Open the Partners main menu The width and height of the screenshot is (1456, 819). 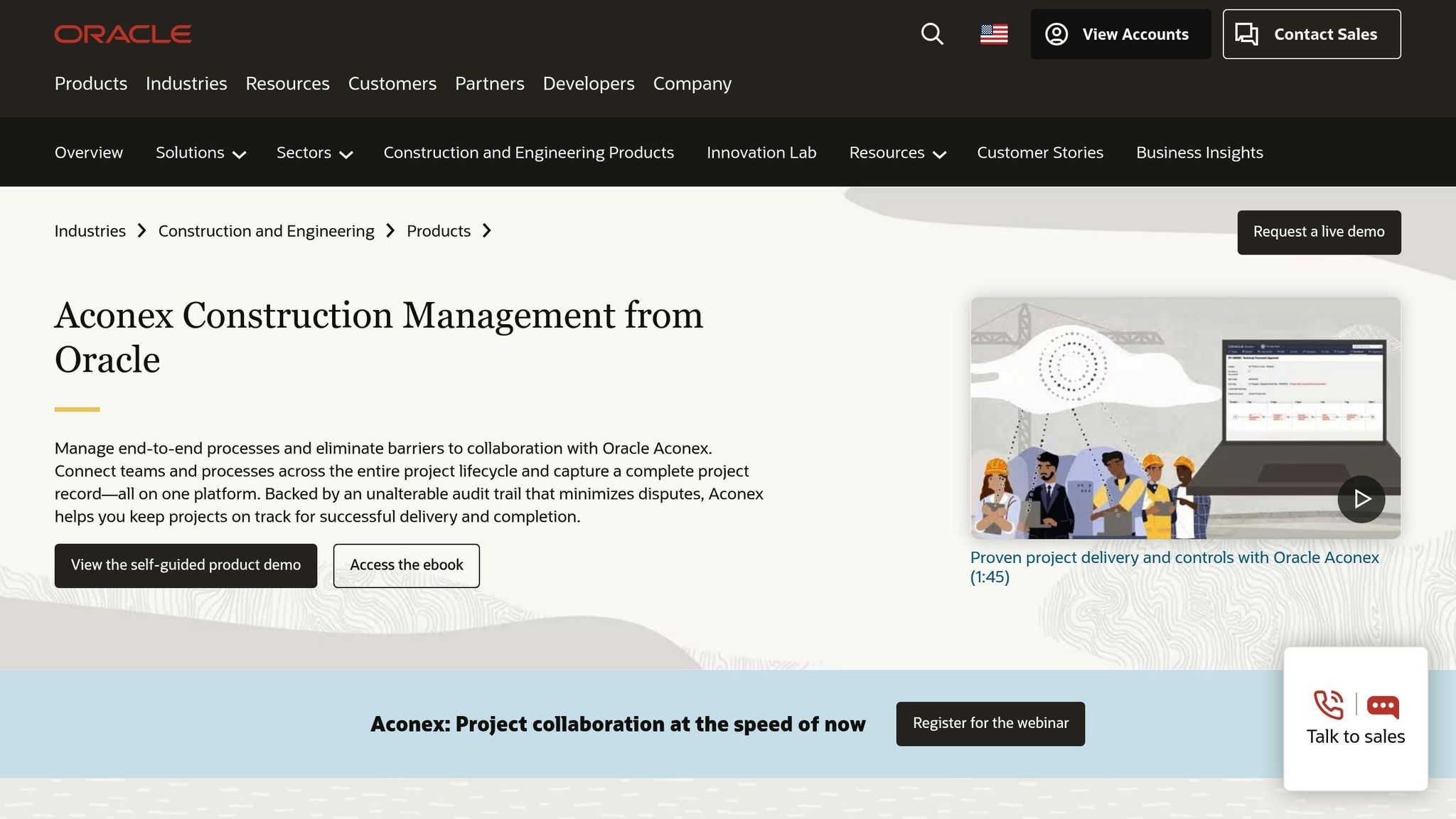tap(490, 83)
